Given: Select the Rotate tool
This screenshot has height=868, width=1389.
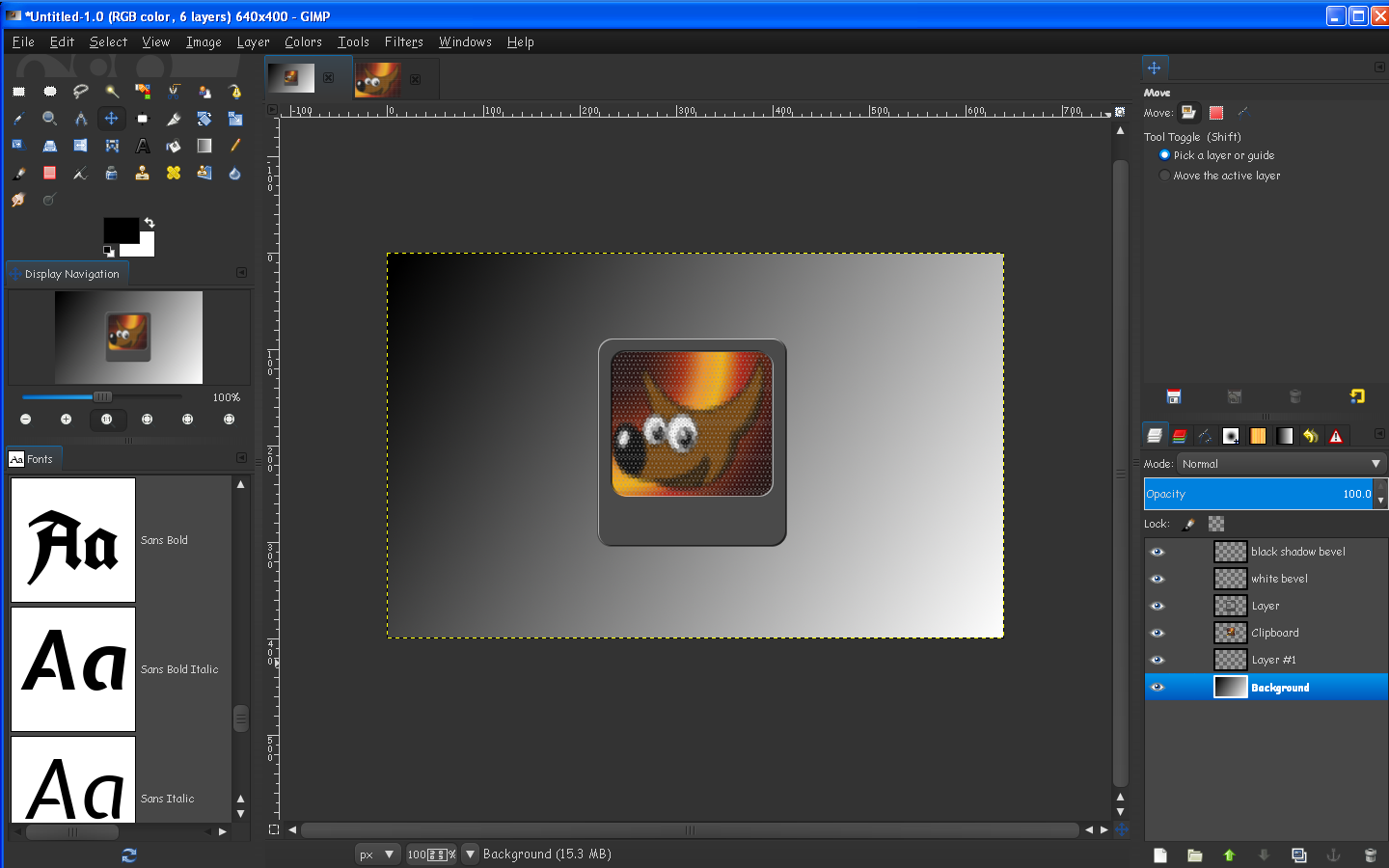Looking at the screenshot, I should [x=204, y=119].
